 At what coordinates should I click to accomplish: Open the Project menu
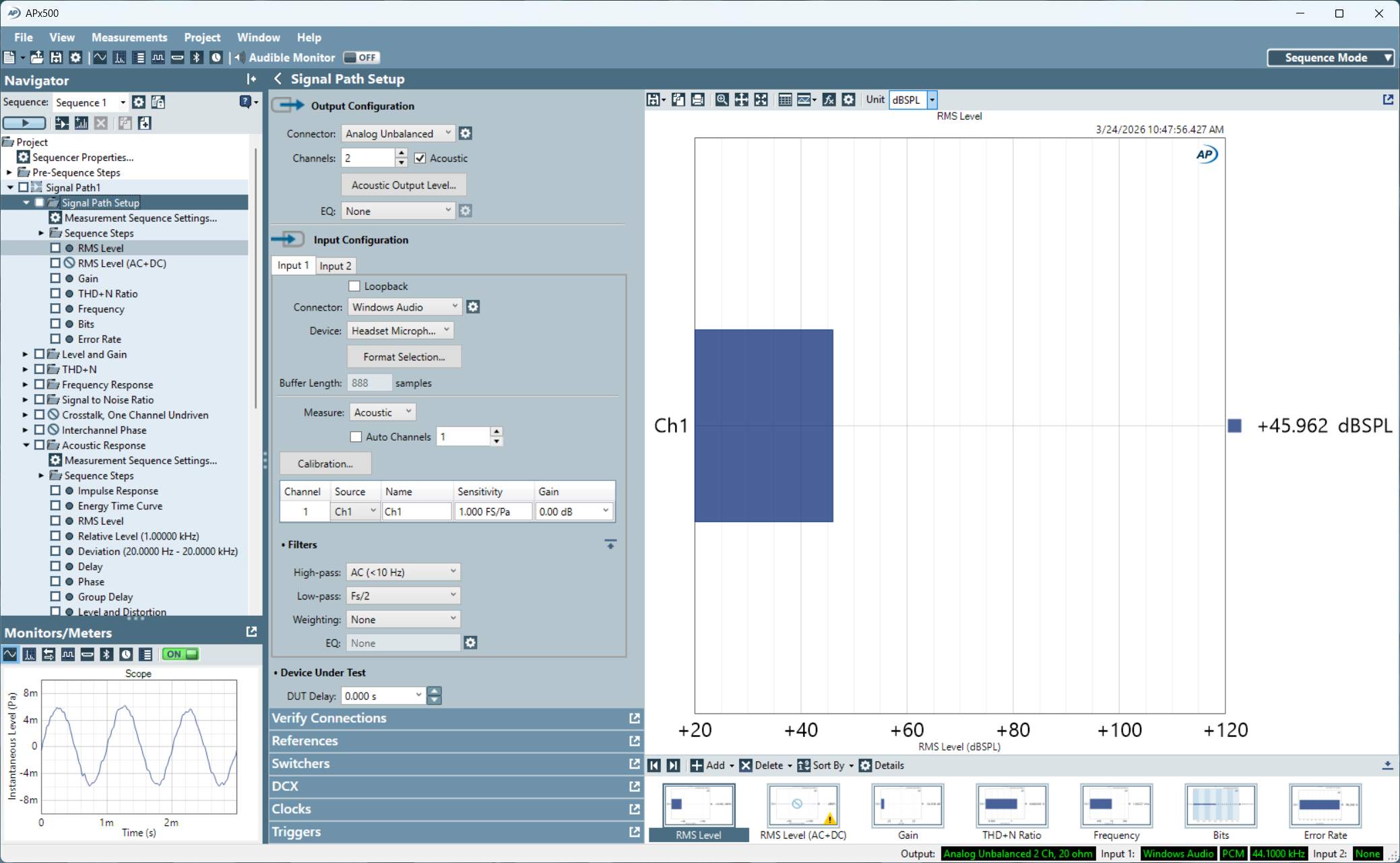point(202,38)
